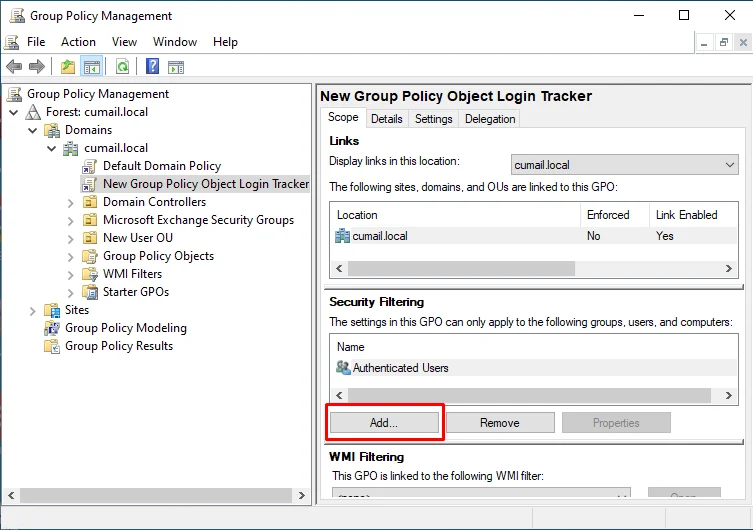Click the Group Policy Management root node icon
This screenshot has height=530, width=753.
coord(14,94)
